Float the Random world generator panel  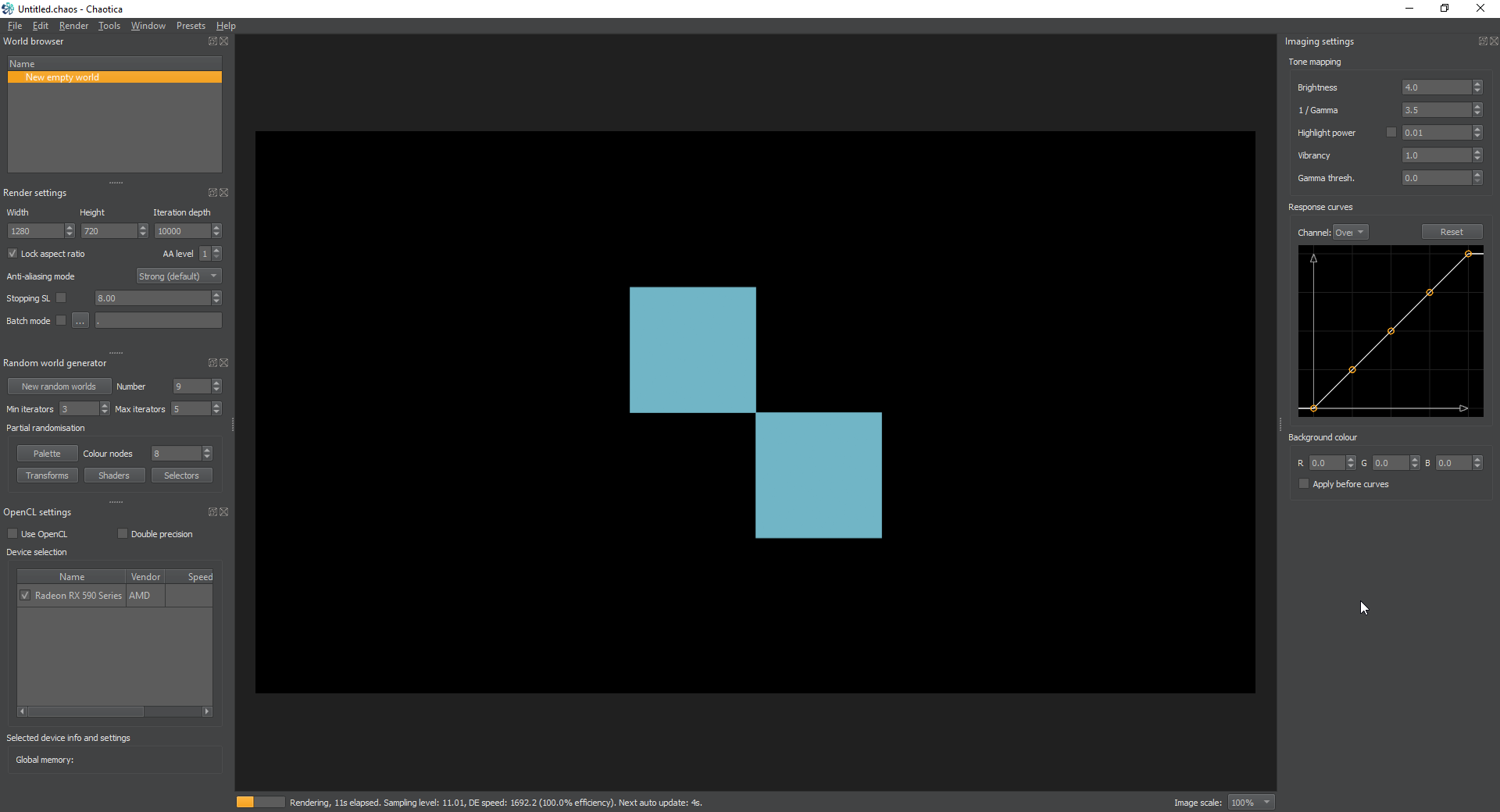point(212,363)
